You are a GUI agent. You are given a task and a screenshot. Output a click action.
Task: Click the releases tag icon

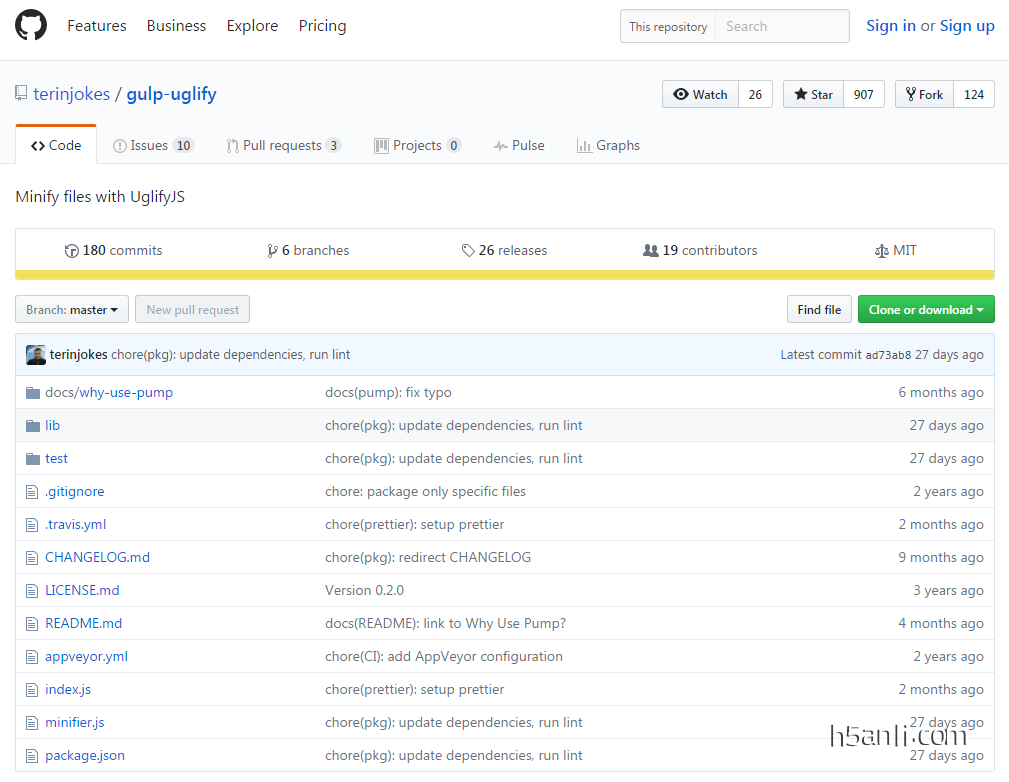tap(468, 250)
